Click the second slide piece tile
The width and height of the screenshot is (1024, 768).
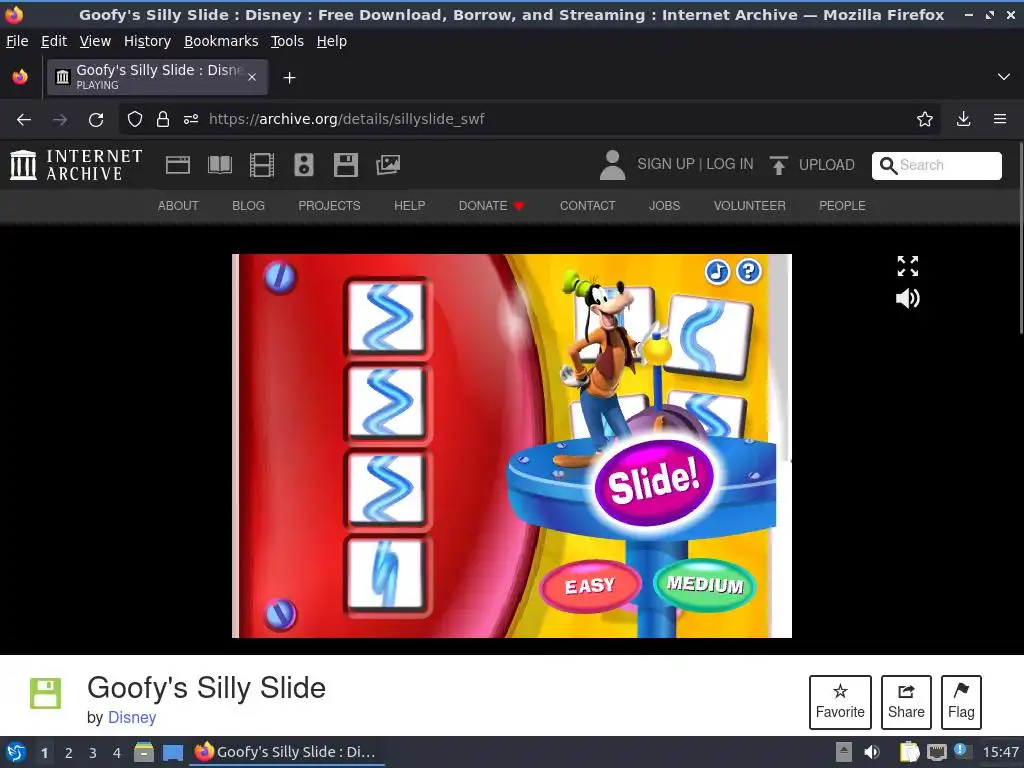coord(387,403)
